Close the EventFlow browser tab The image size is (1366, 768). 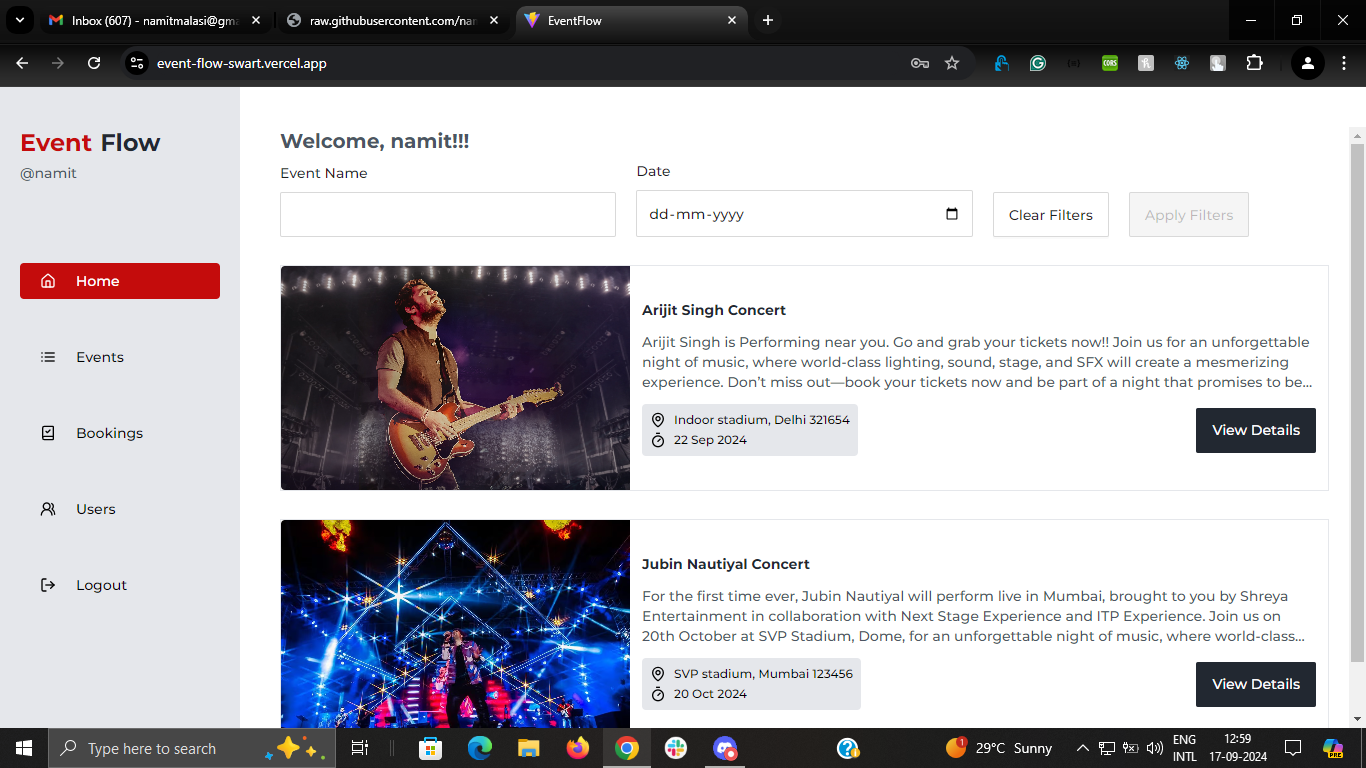coord(732,20)
